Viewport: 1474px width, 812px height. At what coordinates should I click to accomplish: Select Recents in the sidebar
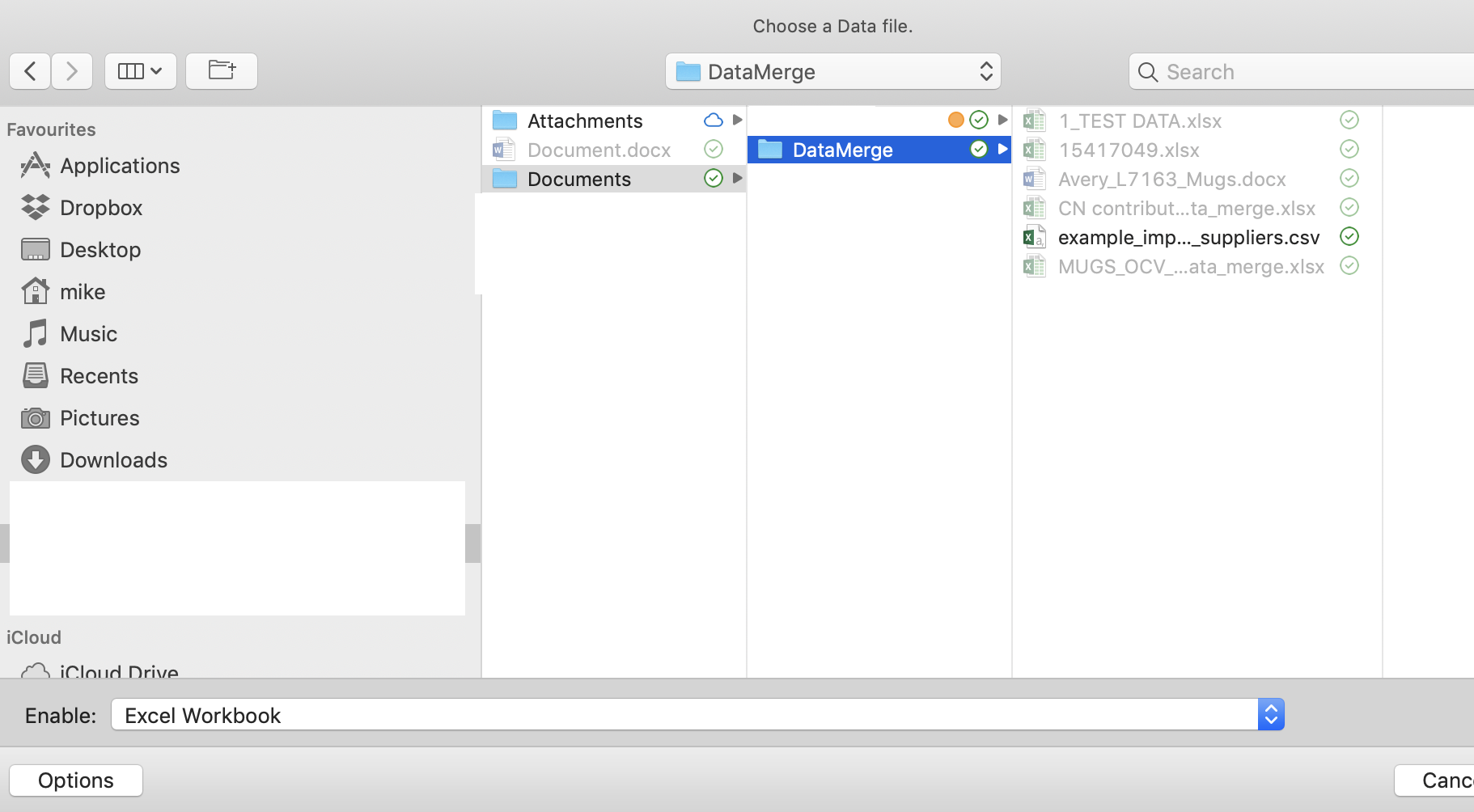point(100,376)
